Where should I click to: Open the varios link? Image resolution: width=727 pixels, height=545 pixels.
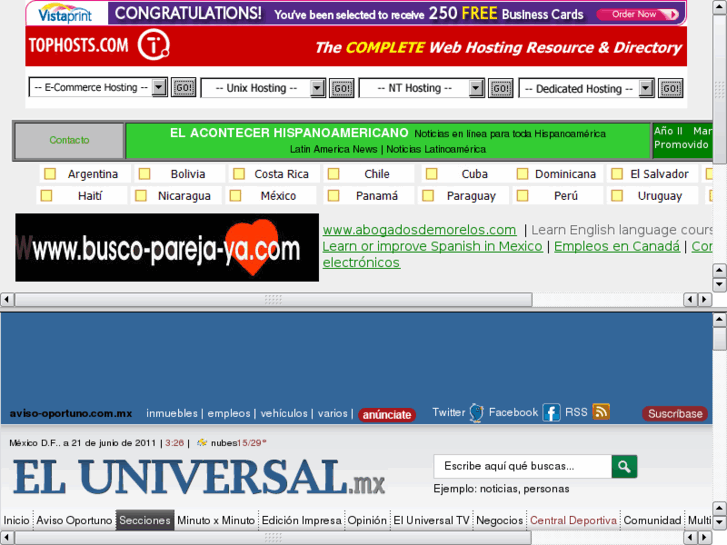pos(332,413)
